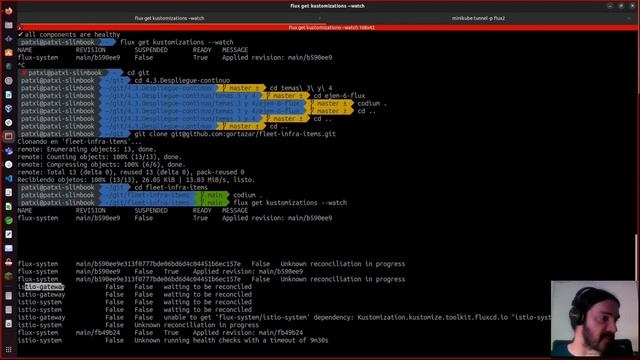Click the 'cd git' command
The image size is (640, 360).
coord(138,73)
